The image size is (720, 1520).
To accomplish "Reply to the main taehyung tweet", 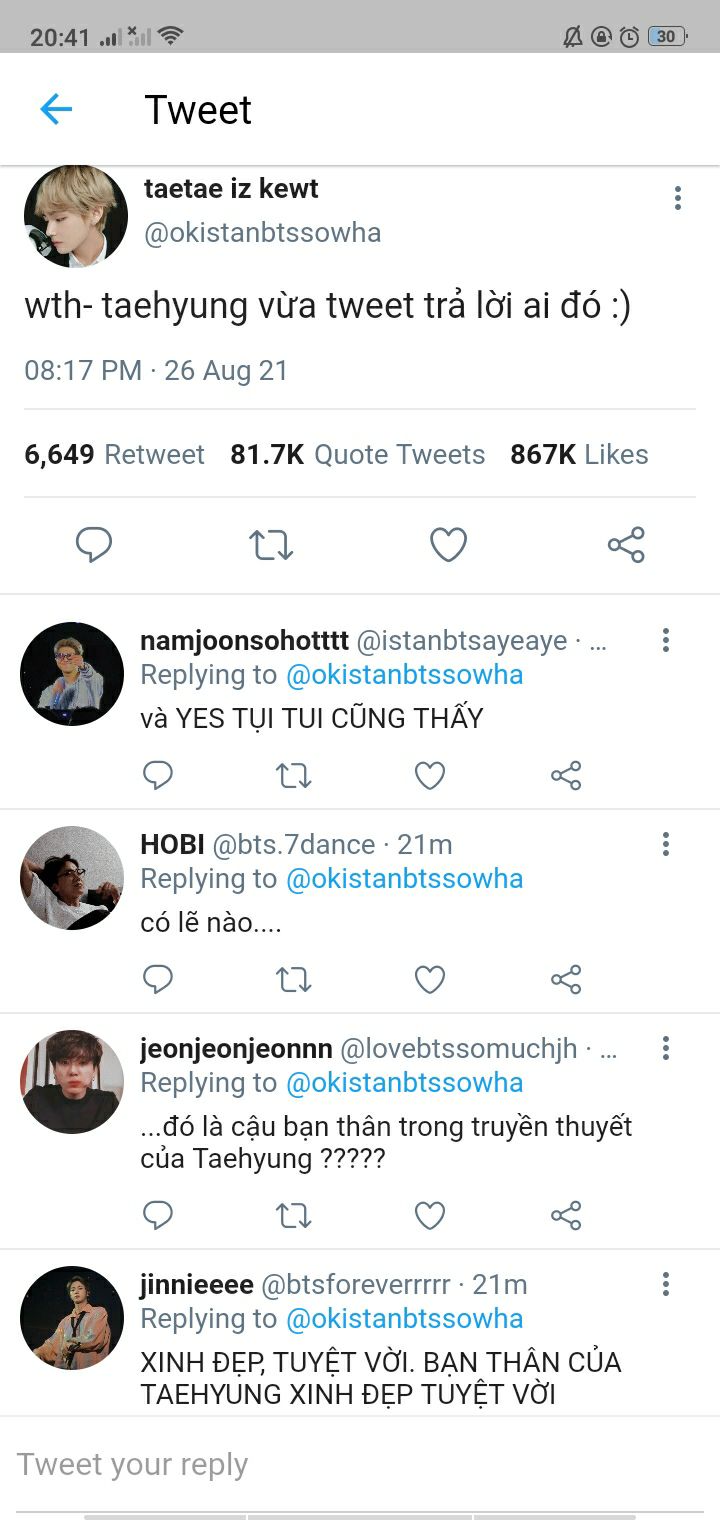I will pos(94,545).
